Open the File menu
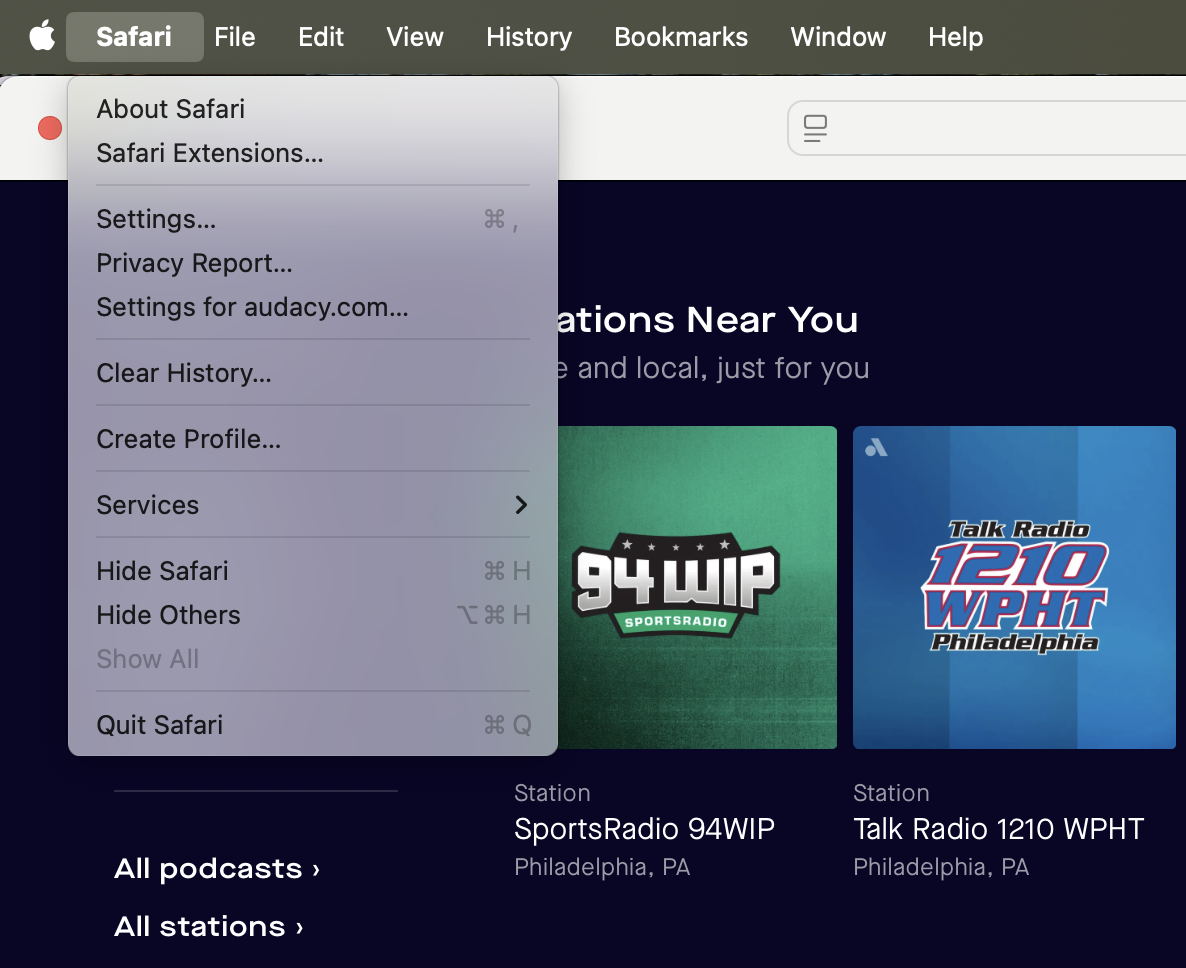Image resolution: width=1186 pixels, height=968 pixels. (x=235, y=37)
